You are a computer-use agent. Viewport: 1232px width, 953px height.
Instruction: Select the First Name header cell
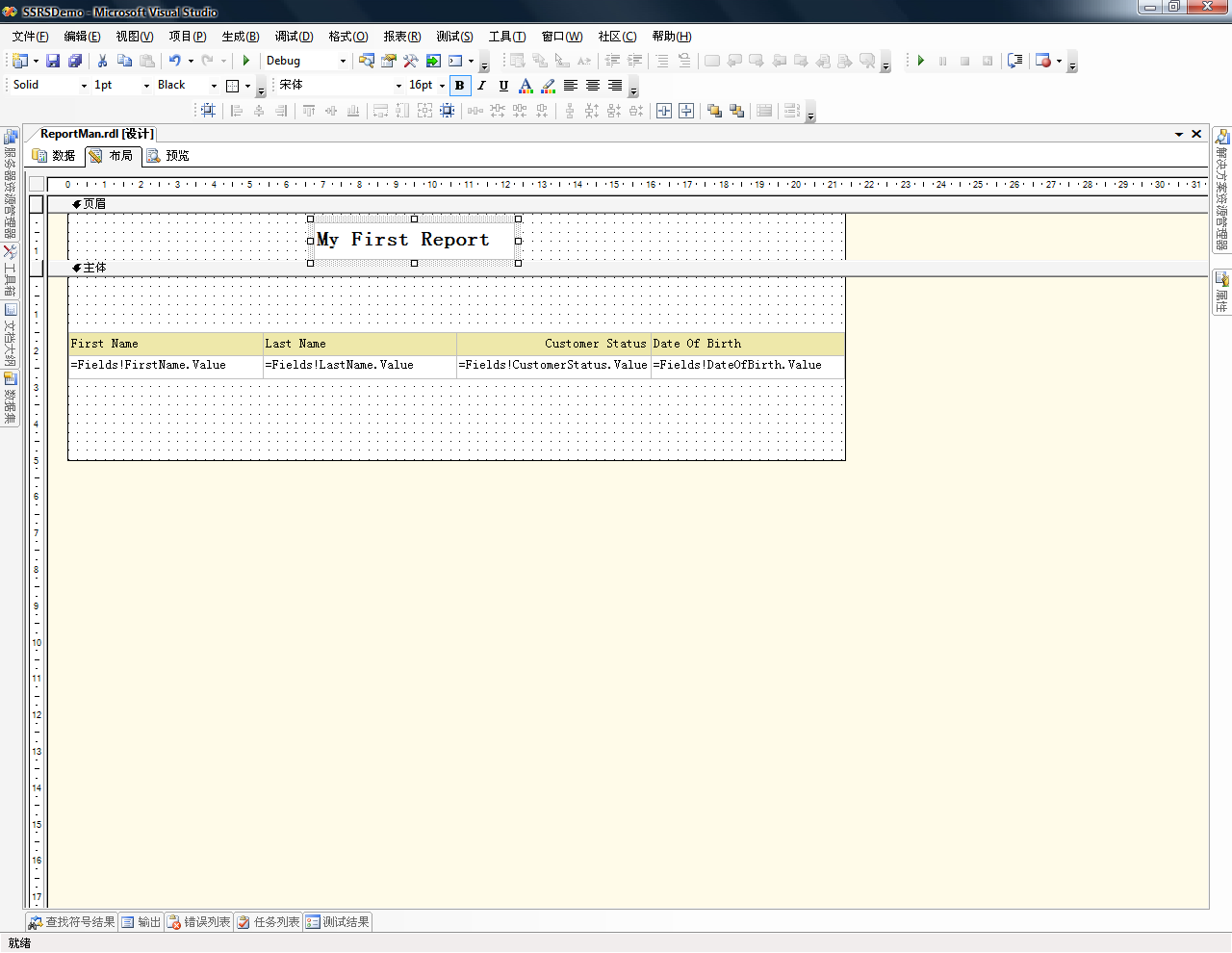coord(166,344)
